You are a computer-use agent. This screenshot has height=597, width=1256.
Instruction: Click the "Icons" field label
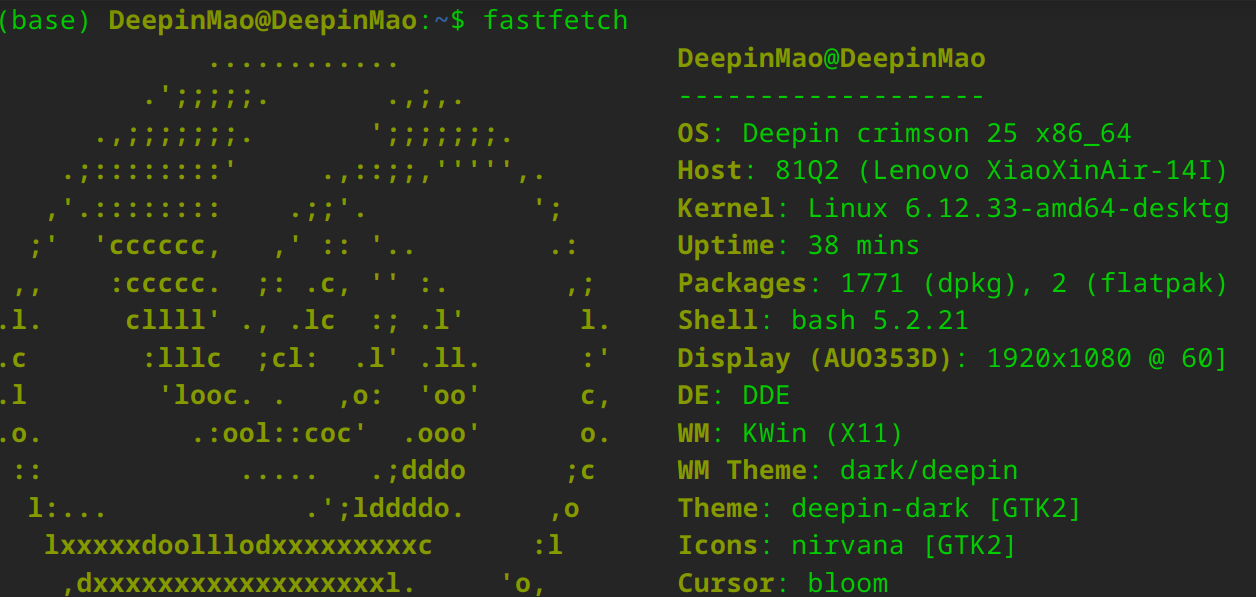point(718,545)
